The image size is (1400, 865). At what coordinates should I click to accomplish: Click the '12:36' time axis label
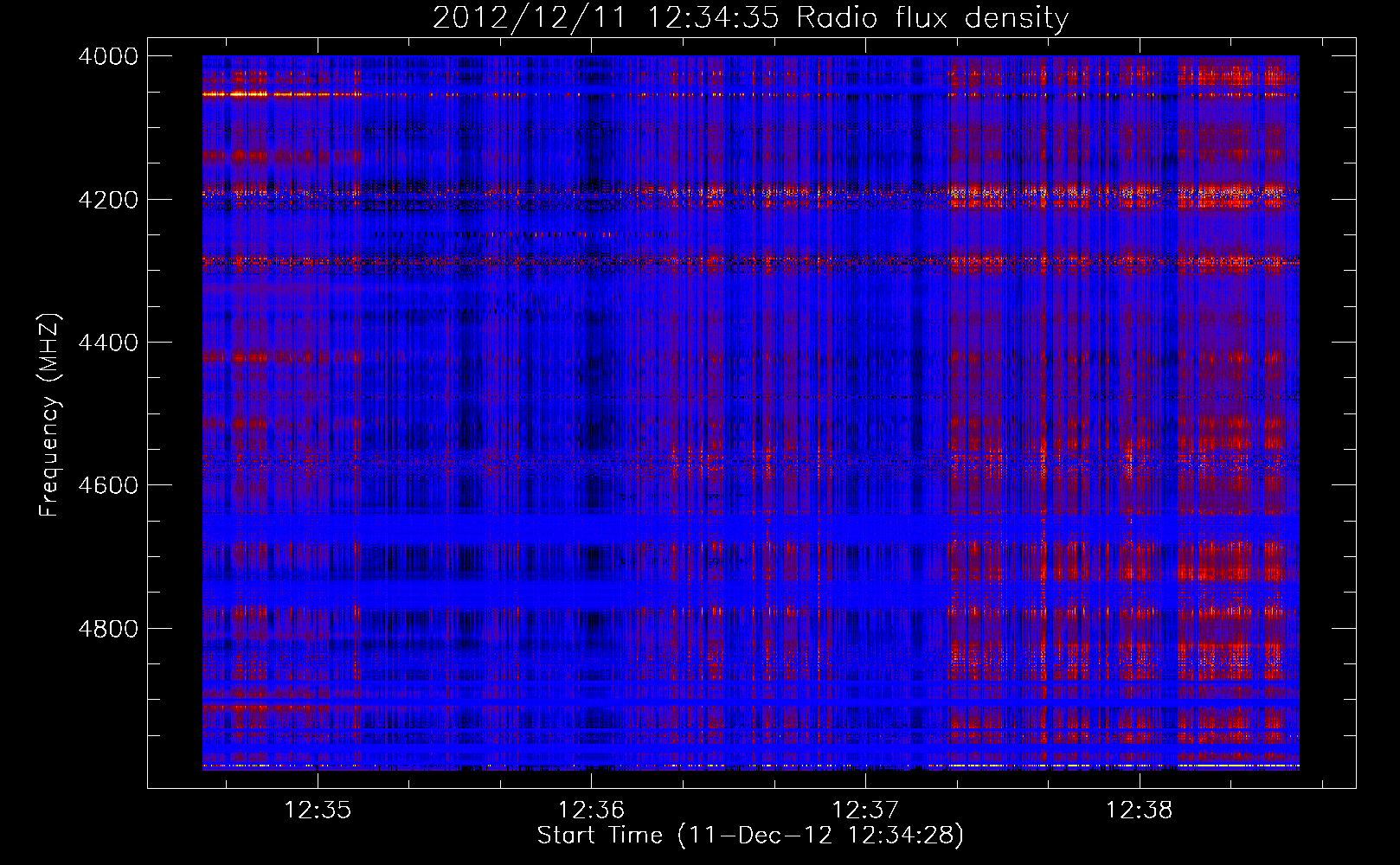(x=591, y=811)
